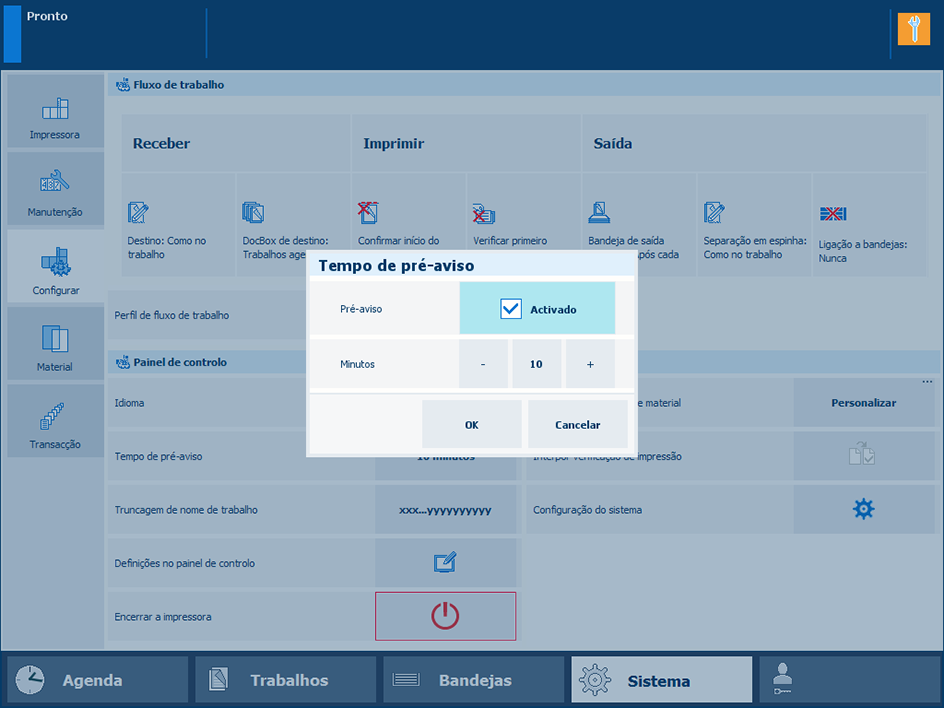
Task: Select the Material sidebar section
Action: tap(55, 345)
